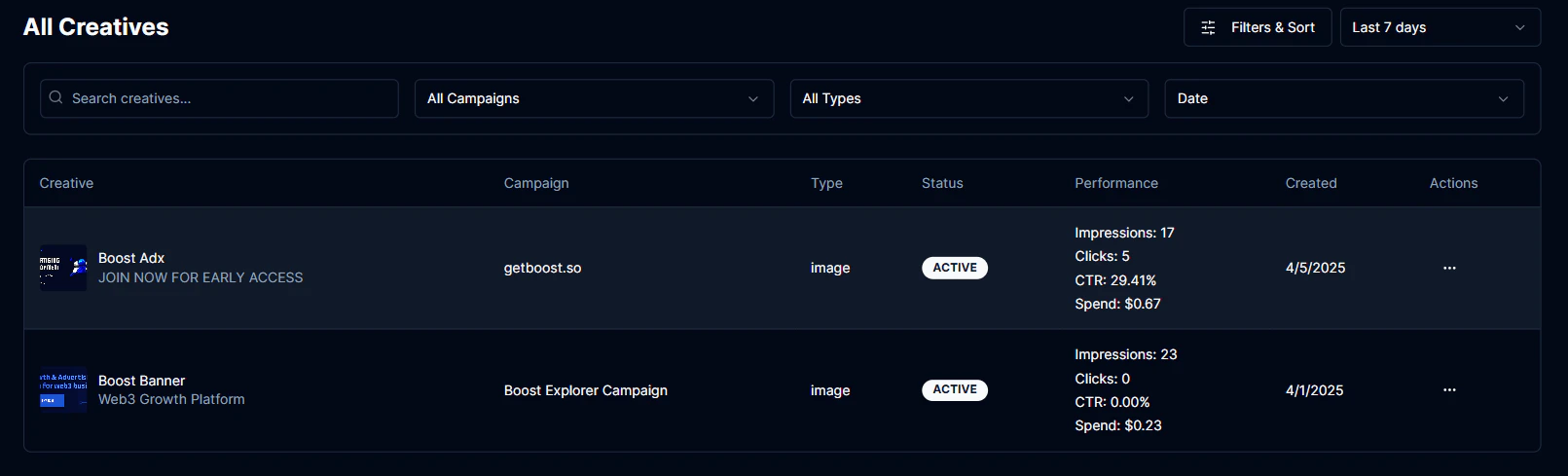Open the Last 7 days dropdown

[x=1440, y=27]
